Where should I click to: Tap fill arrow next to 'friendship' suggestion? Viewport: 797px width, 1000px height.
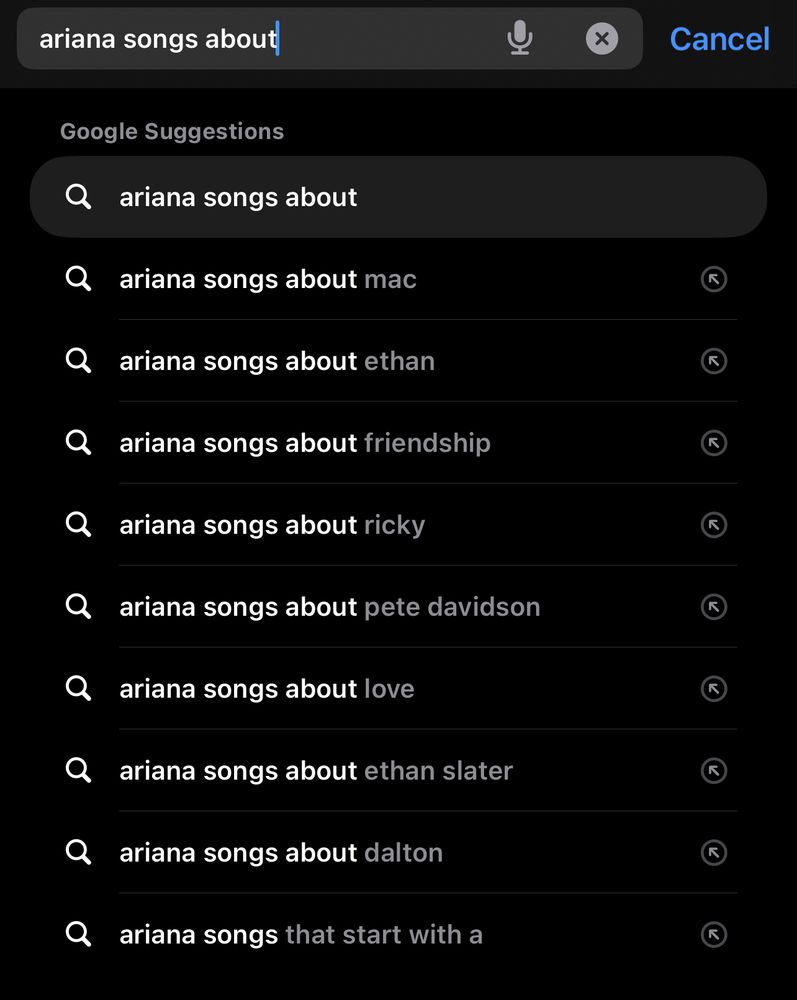point(713,443)
